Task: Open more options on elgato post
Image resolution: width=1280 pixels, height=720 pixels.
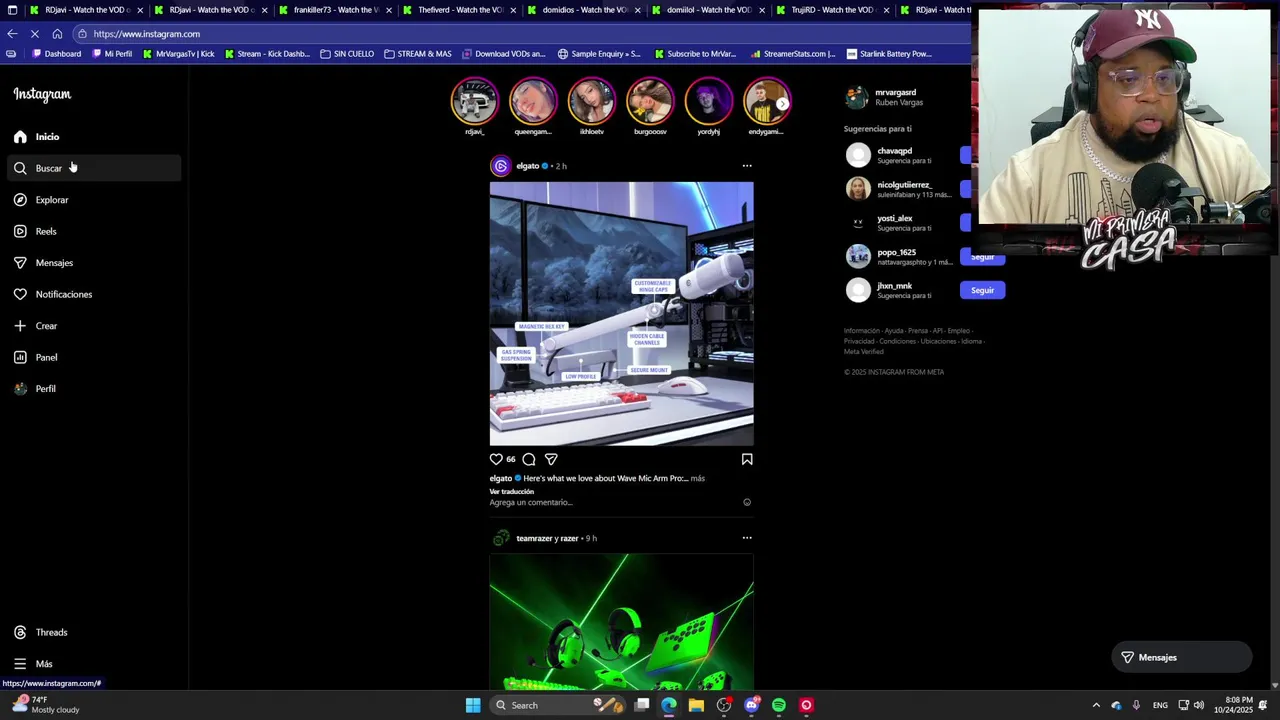Action: [x=747, y=166]
